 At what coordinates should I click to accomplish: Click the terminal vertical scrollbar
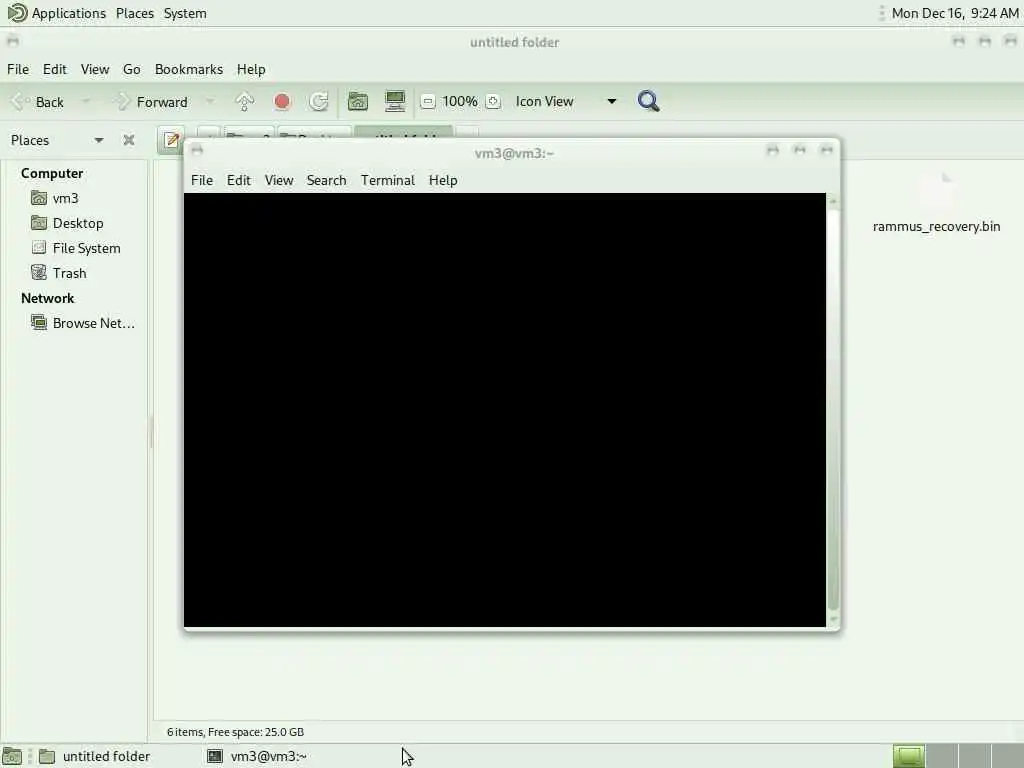[x=833, y=409]
